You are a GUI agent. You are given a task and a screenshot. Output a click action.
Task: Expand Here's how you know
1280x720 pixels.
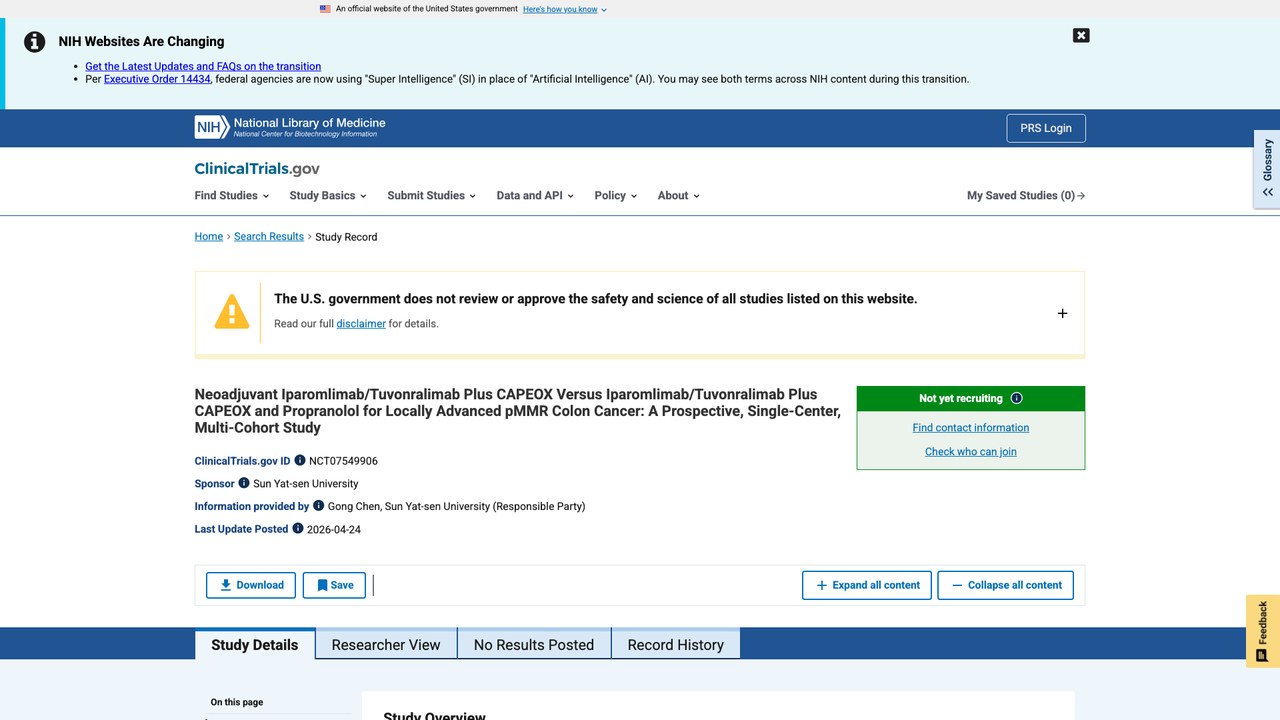[565, 9]
